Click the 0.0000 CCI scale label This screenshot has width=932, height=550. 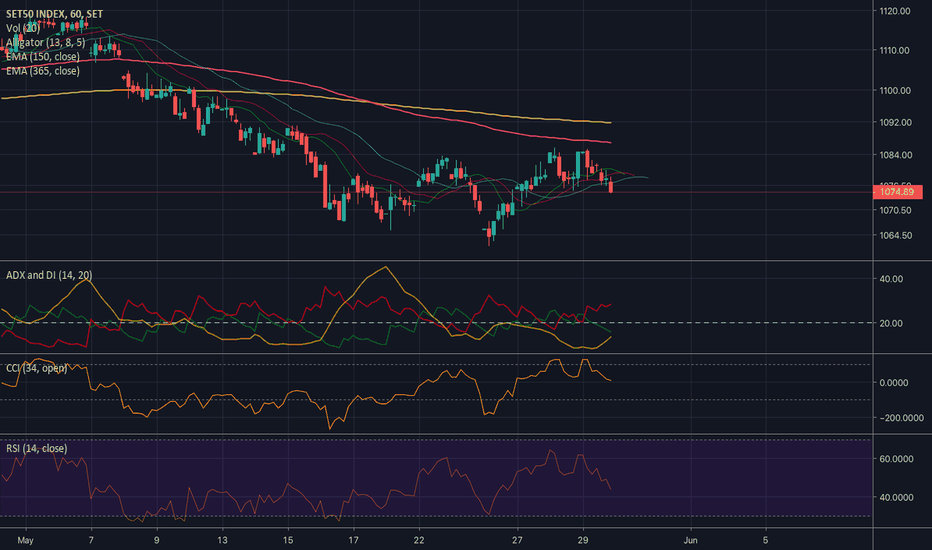[x=893, y=382]
